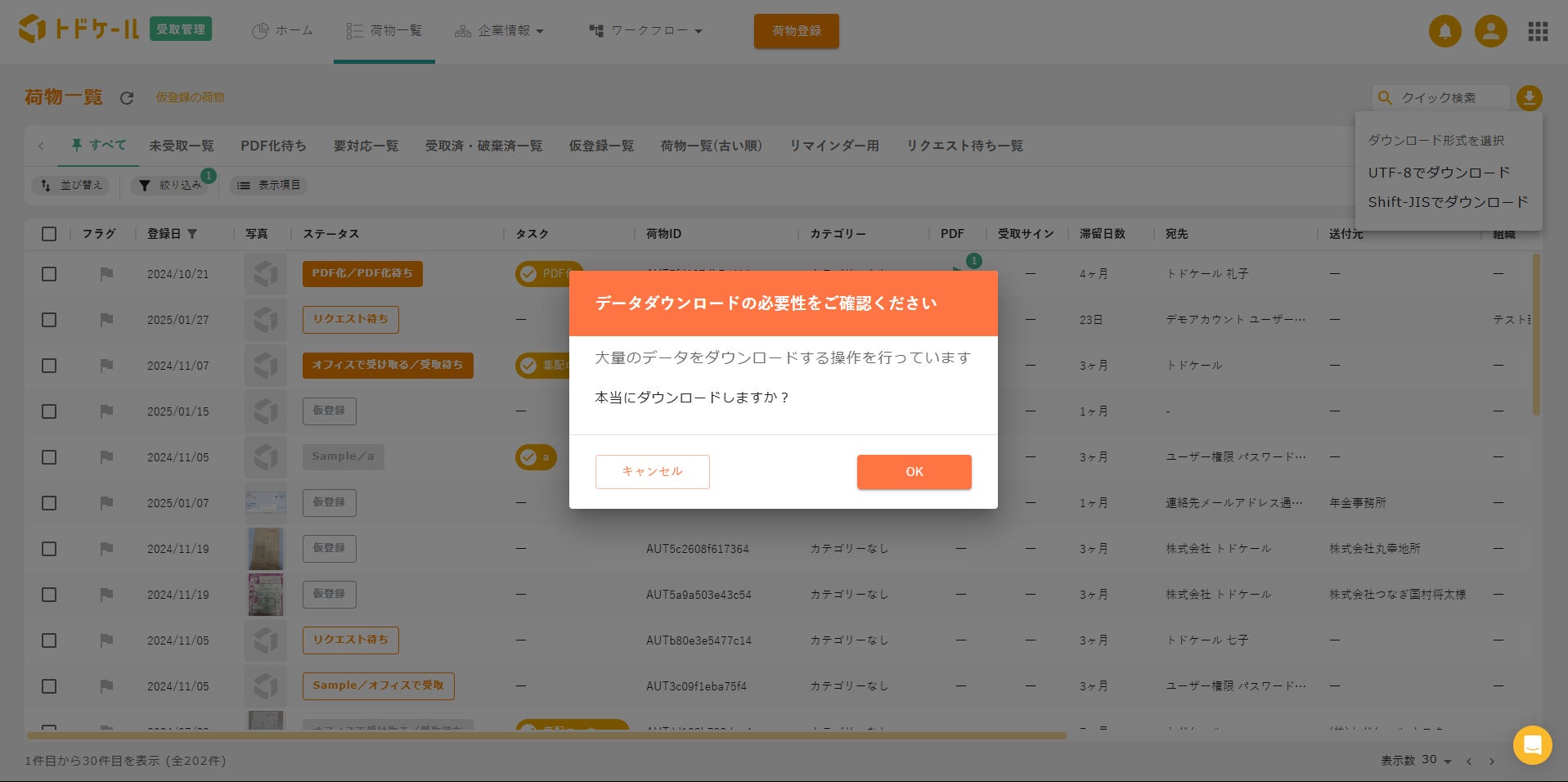Switch to the すべて tab
1568x782 pixels.
point(99,146)
